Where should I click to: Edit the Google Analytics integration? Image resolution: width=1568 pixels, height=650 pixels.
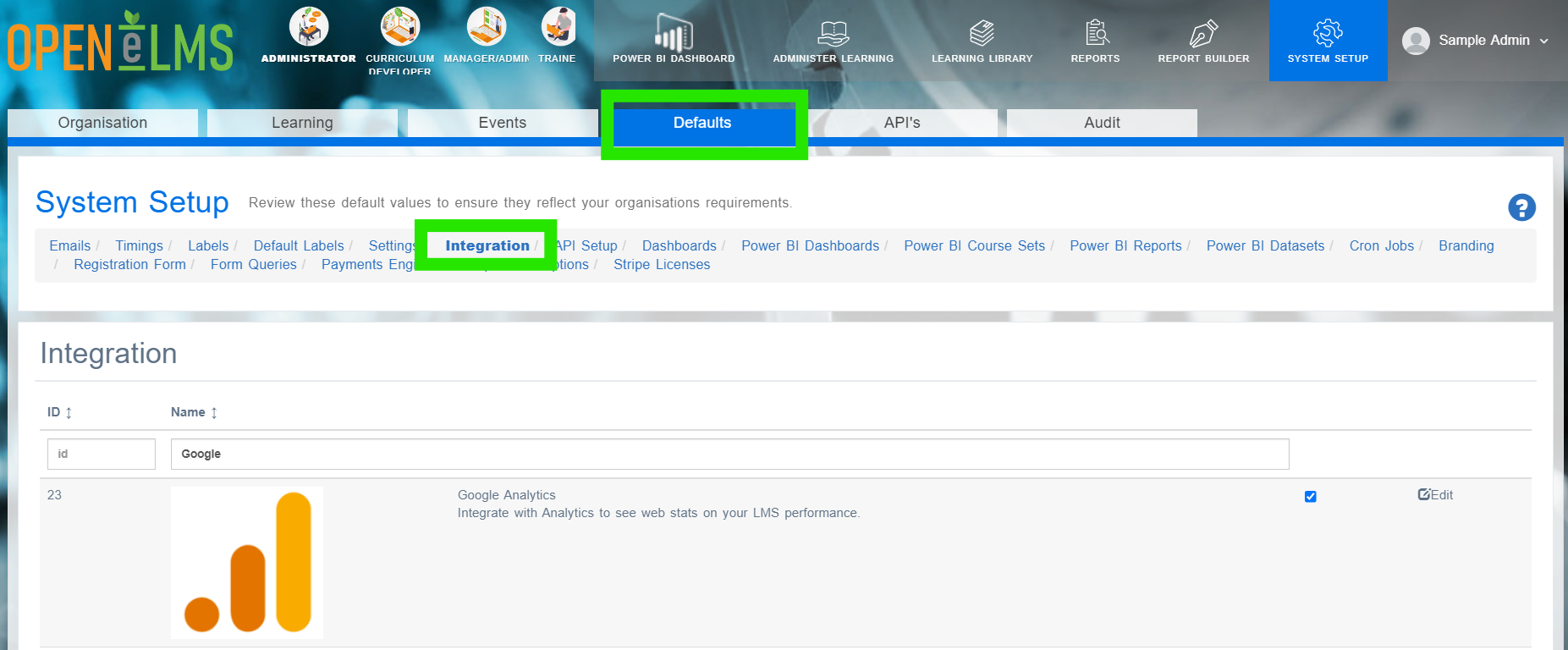tap(1435, 495)
